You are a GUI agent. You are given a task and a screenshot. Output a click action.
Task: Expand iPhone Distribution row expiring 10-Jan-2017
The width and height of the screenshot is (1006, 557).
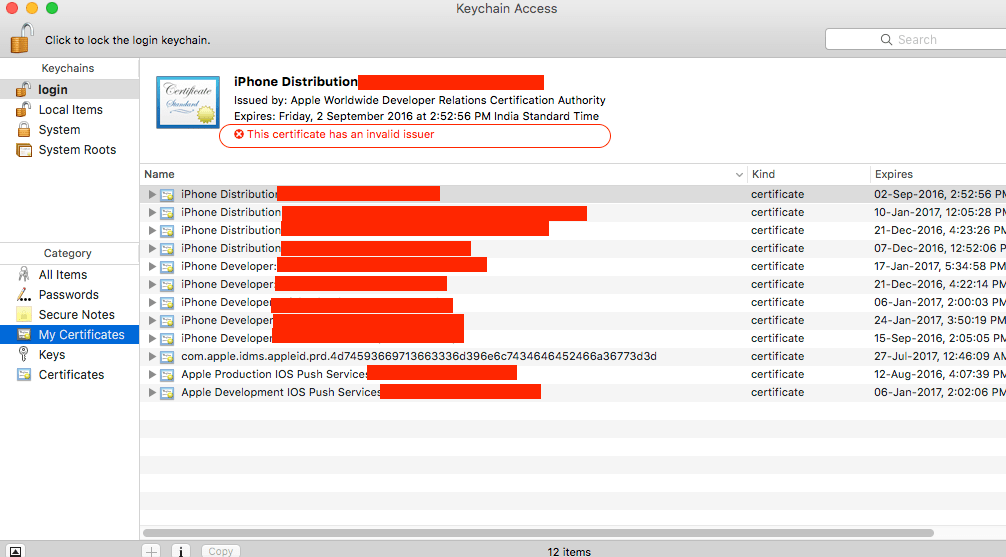click(x=152, y=212)
